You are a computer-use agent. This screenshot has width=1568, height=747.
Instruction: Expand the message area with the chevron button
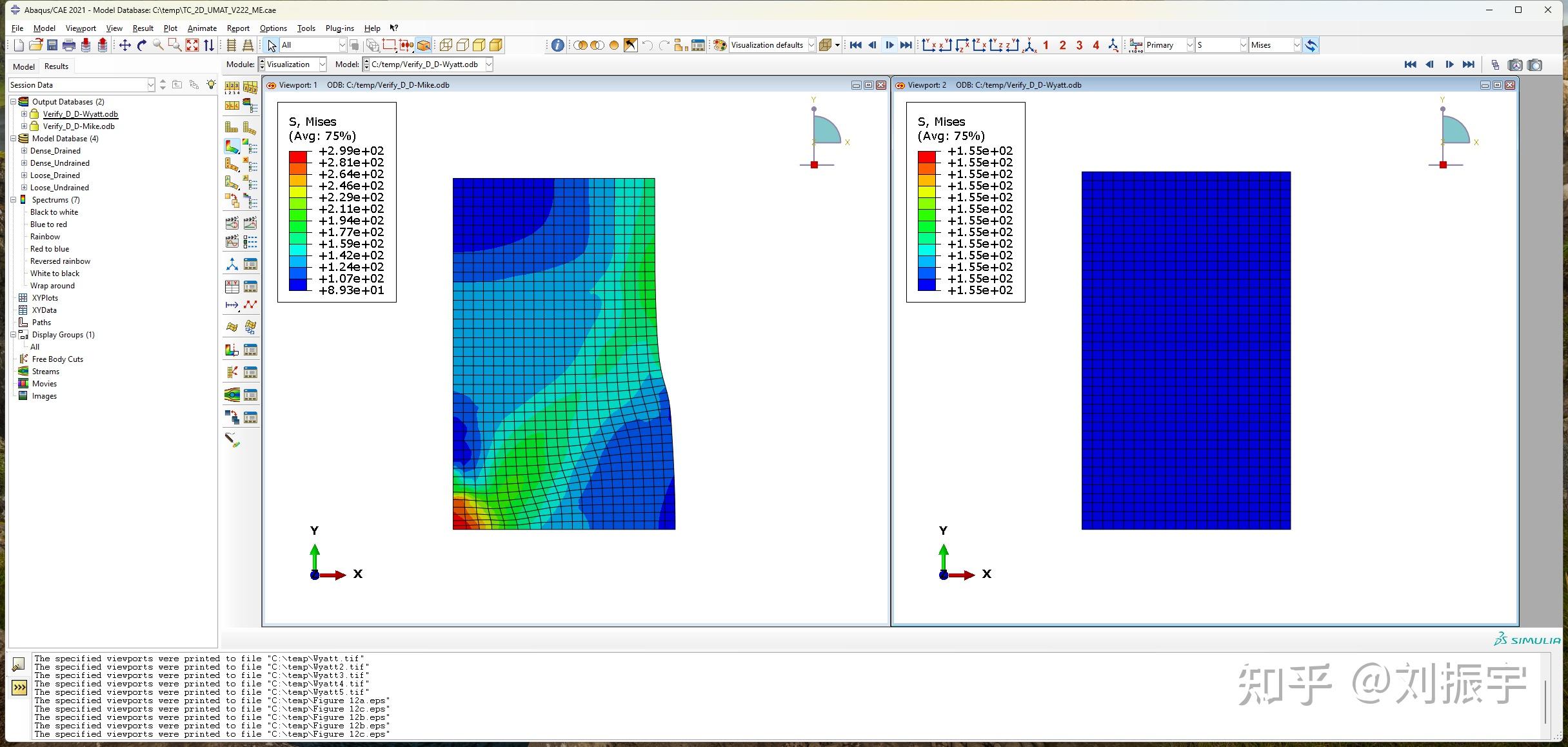click(18, 689)
